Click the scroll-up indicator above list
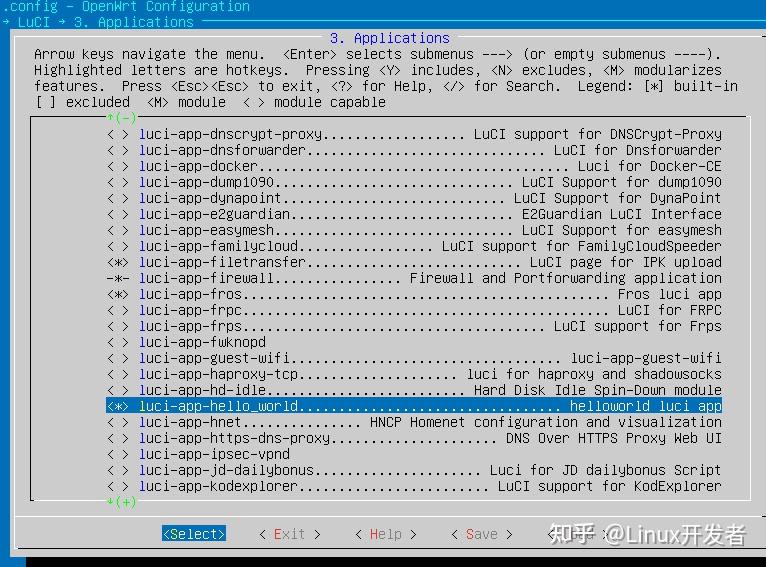 [x=121, y=118]
